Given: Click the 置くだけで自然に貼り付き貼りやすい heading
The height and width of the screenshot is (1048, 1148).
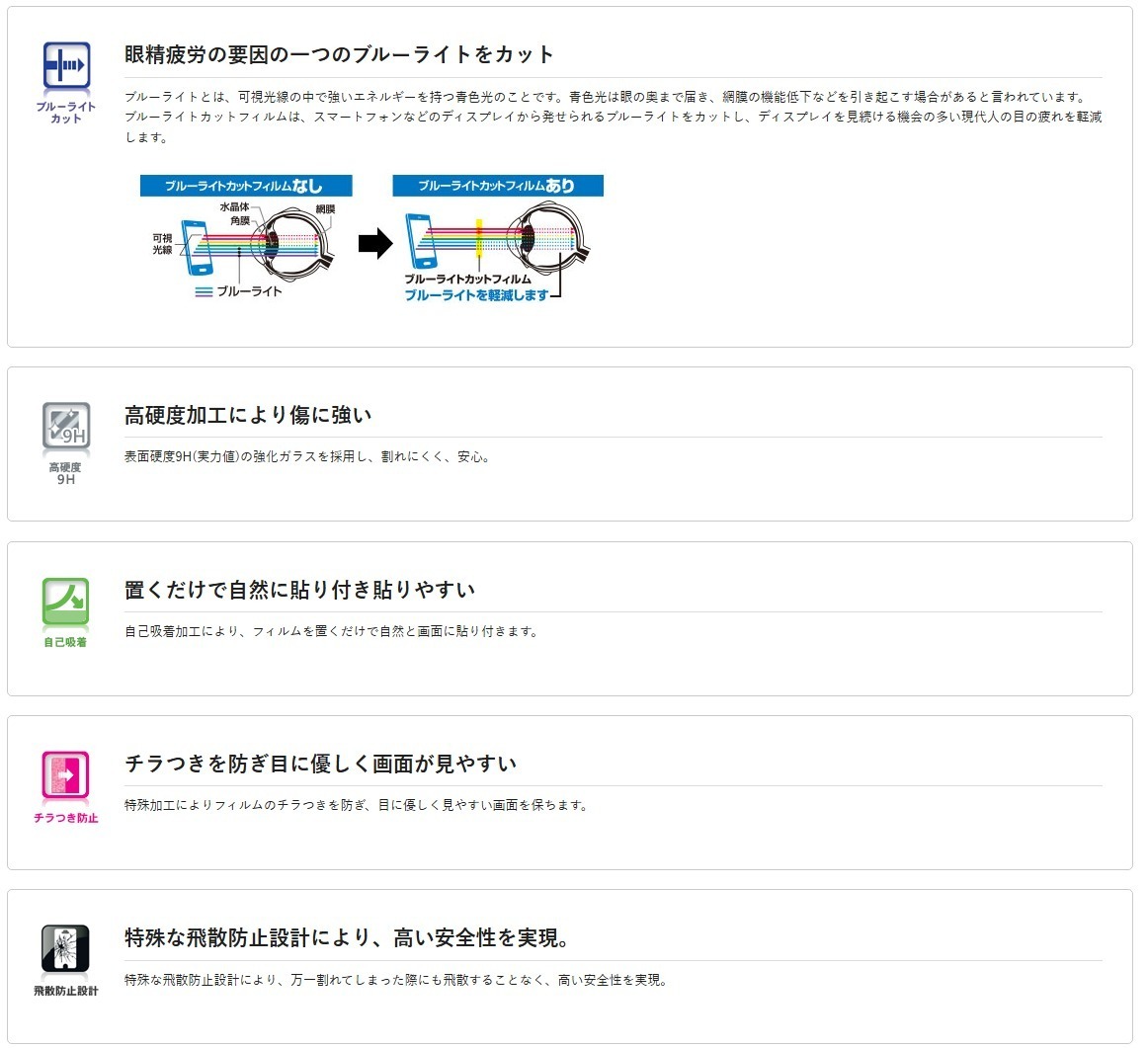Looking at the screenshot, I should coord(297,589).
